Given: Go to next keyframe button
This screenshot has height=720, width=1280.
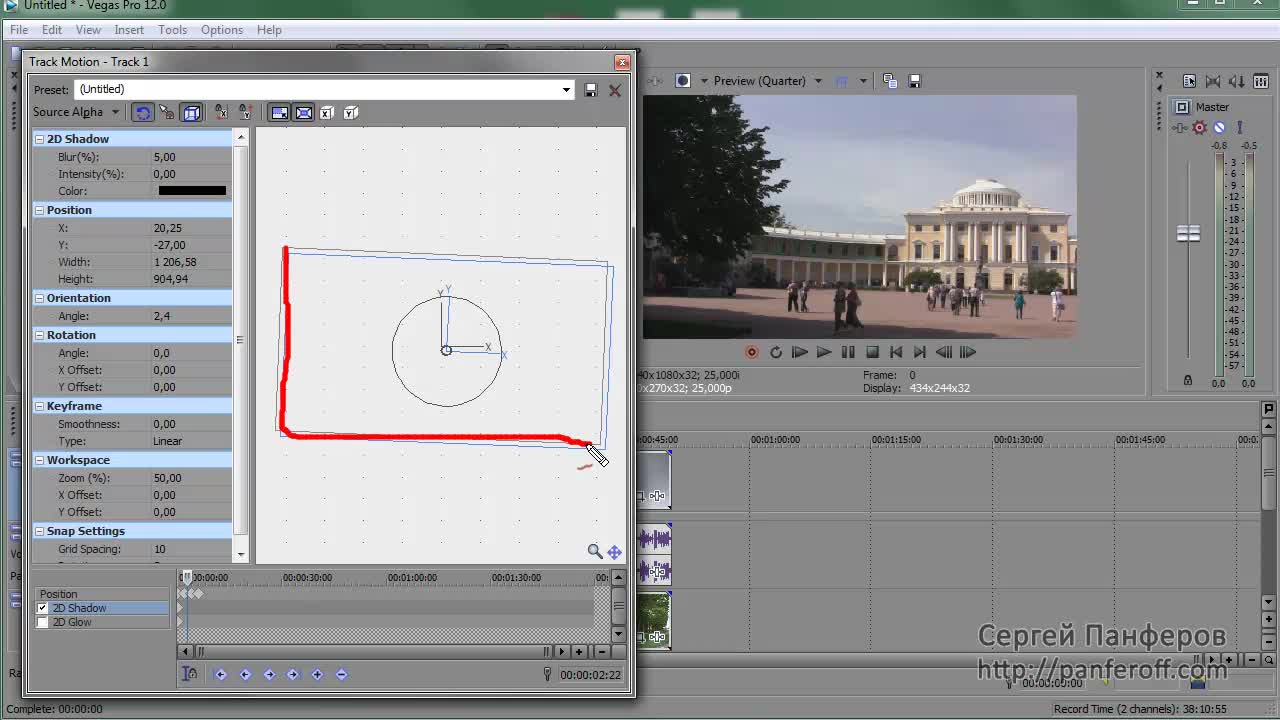Looking at the screenshot, I should (269, 675).
